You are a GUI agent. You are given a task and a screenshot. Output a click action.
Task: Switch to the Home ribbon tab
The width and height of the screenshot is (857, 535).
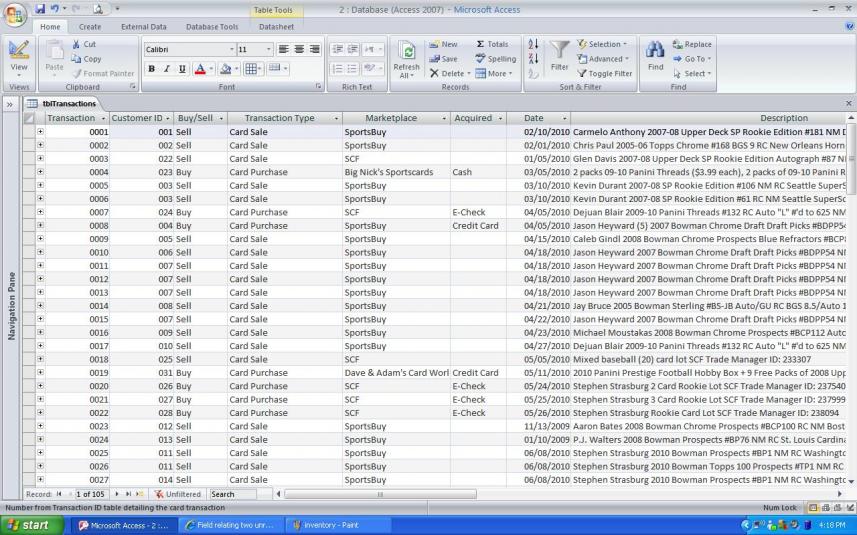point(50,27)
